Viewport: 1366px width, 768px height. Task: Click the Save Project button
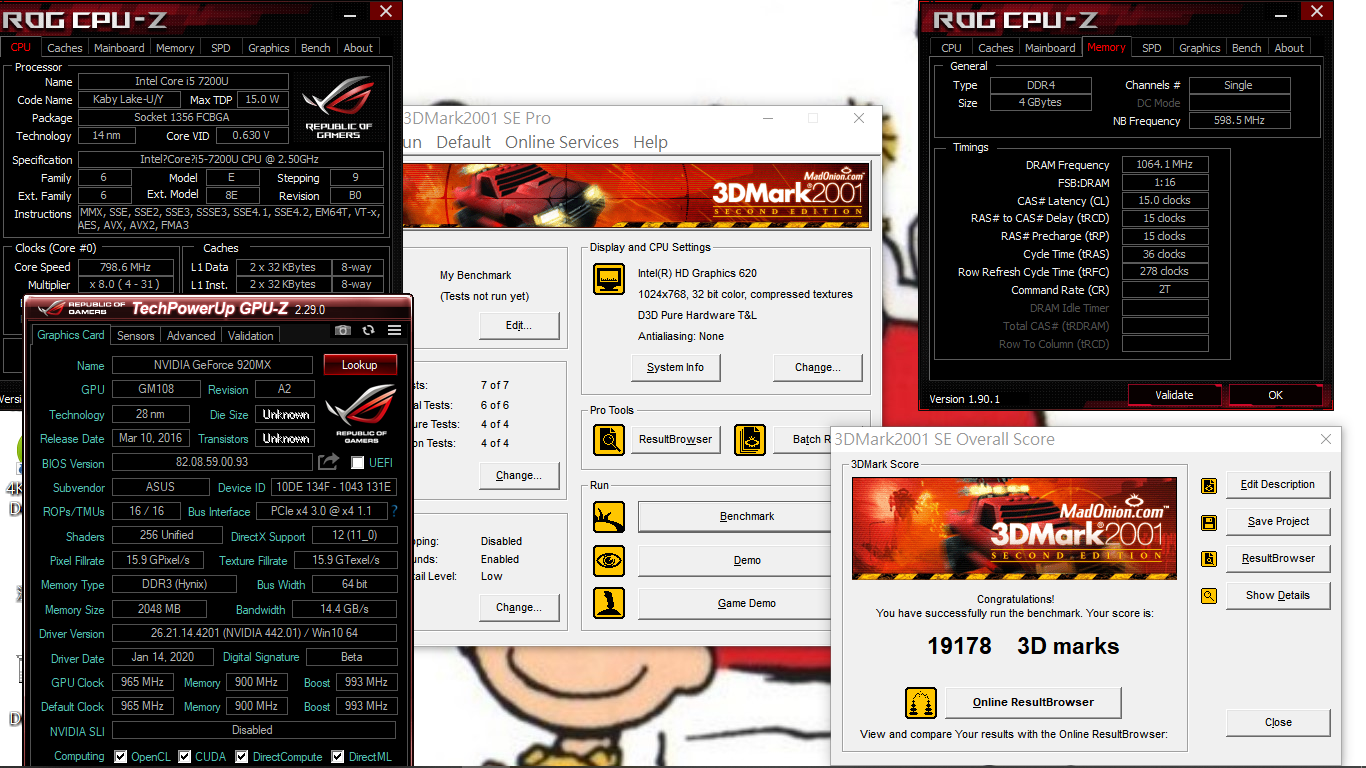(x=1278, y=522)
